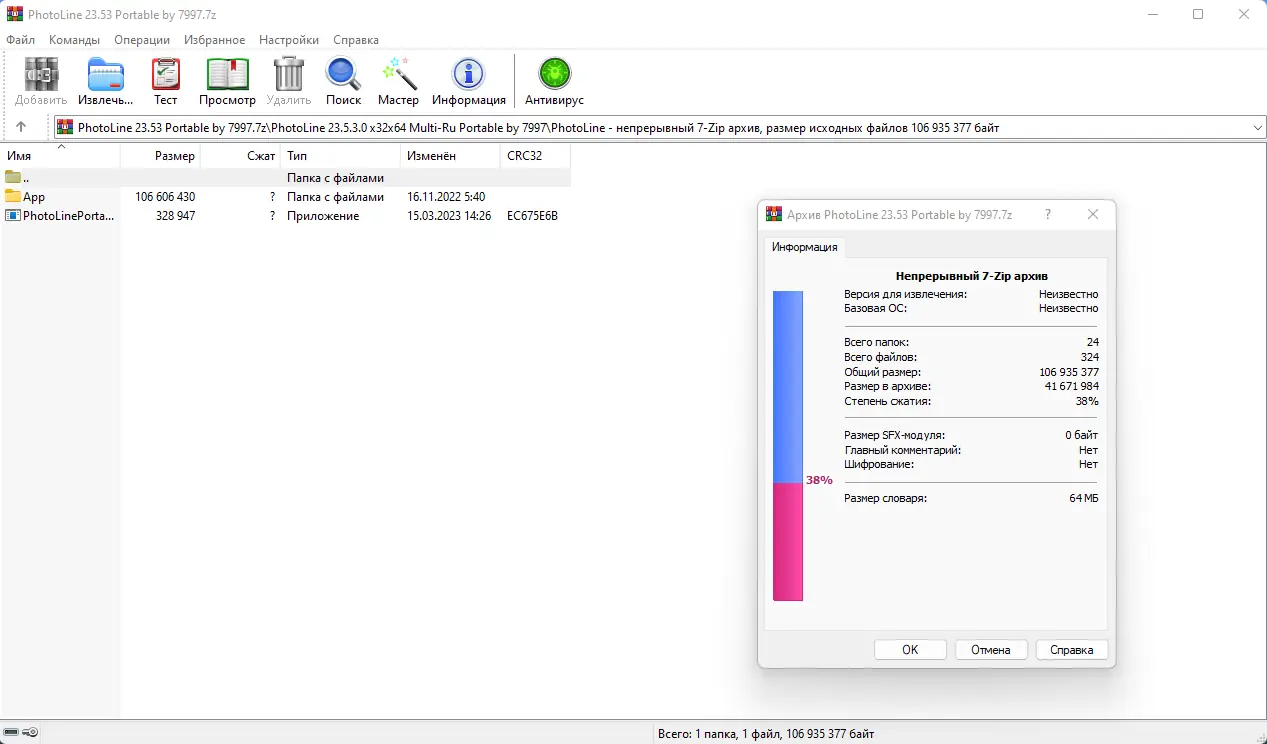Open the Операции menu
Image resolution: width=1267 pixels, height=744 pixels.
tap(142, 40)
